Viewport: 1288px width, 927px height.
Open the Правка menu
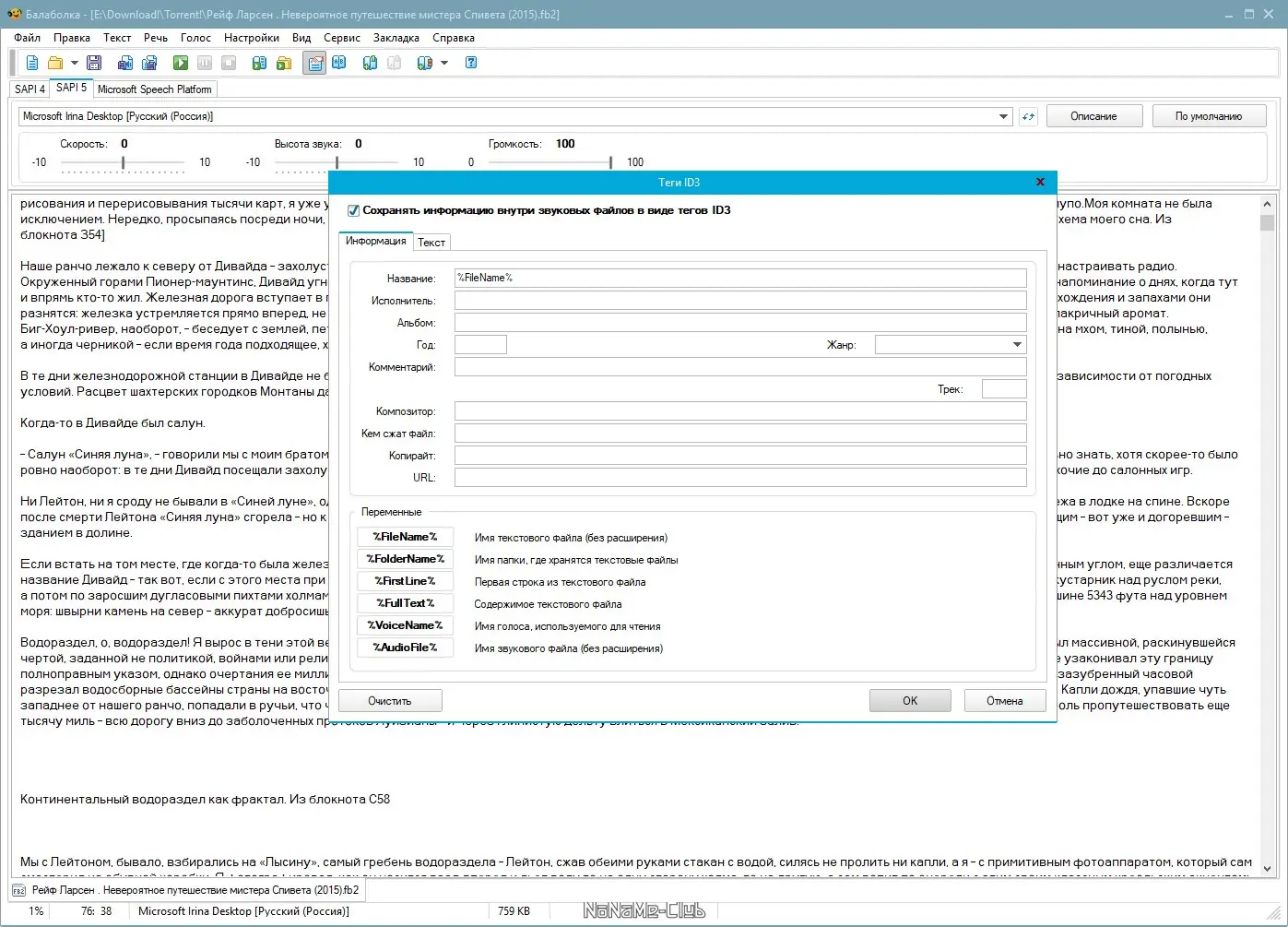tap(72, 38)
